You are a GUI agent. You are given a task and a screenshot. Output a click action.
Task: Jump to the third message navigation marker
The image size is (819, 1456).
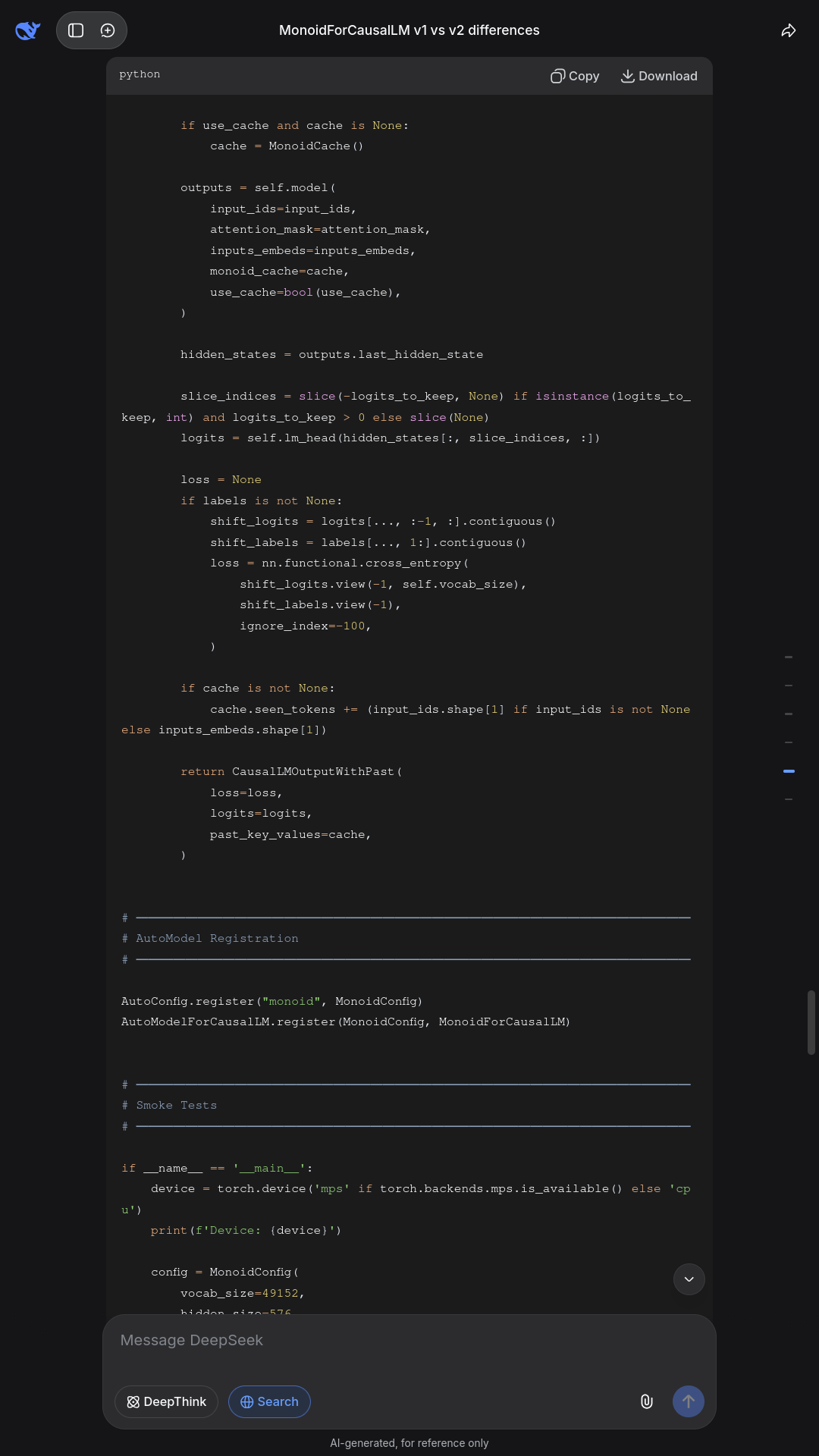789,714
